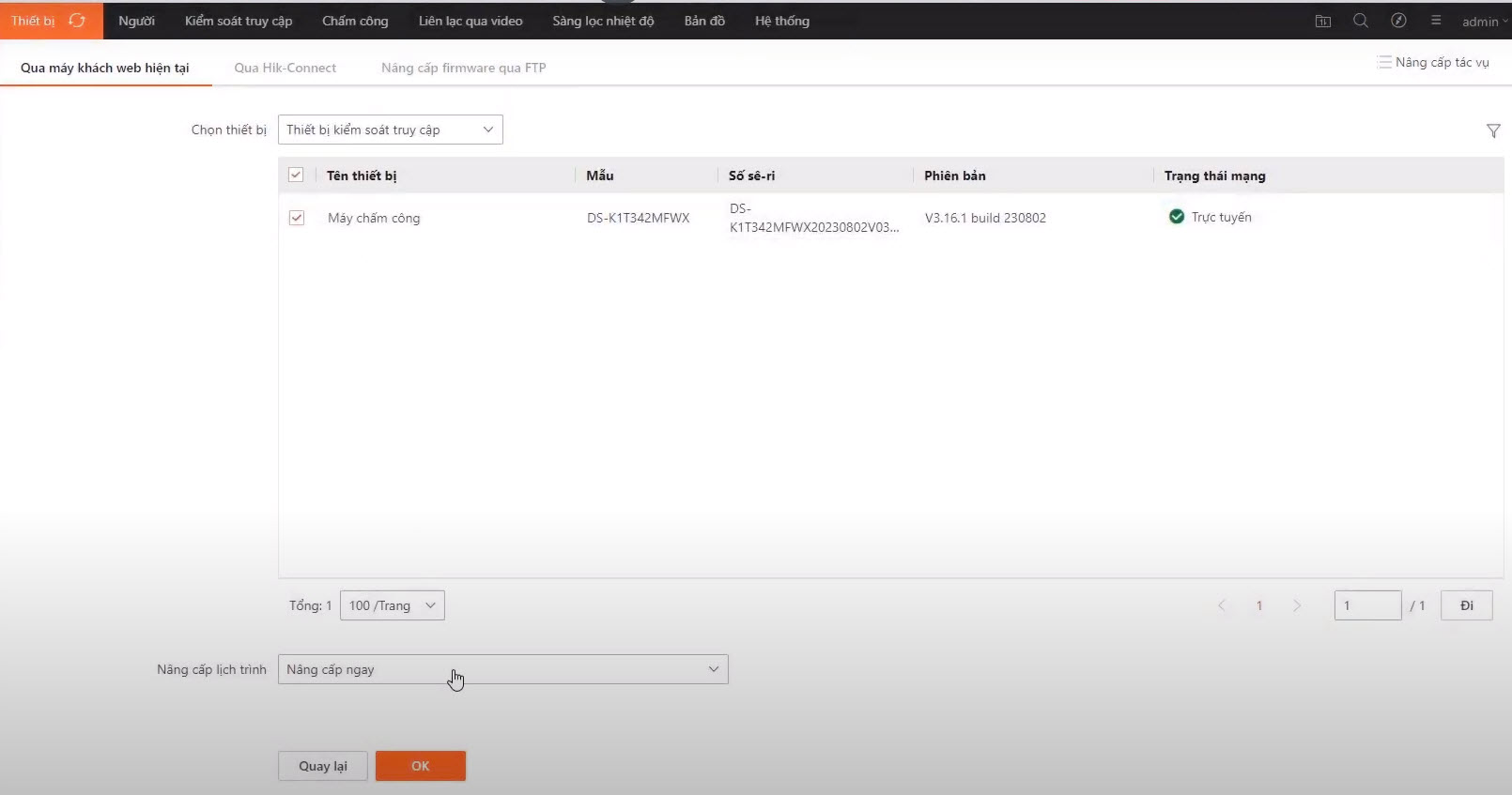
Task: Toggle the select-all checkbox in table header
Action: 296,175
